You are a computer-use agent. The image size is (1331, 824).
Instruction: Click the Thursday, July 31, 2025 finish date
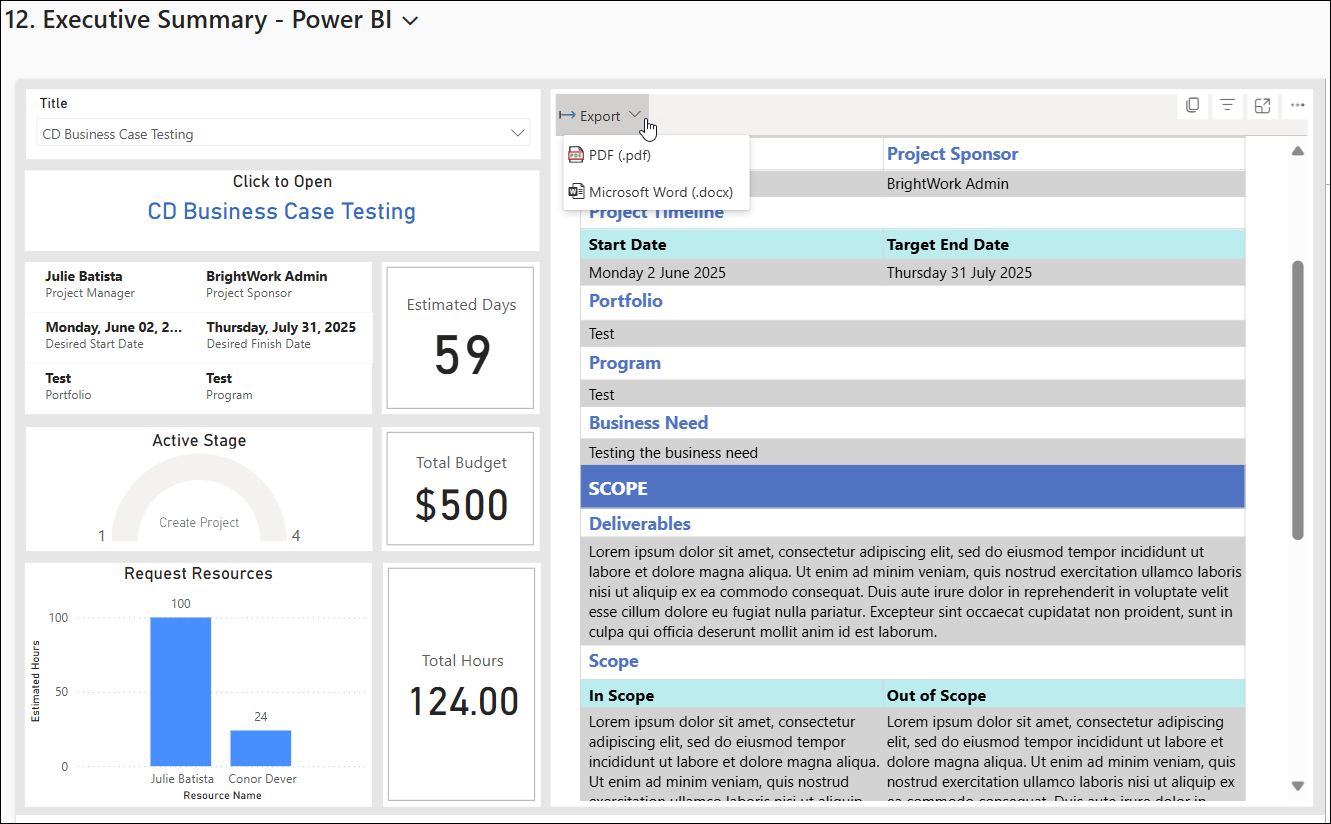(x=281, y=328)
